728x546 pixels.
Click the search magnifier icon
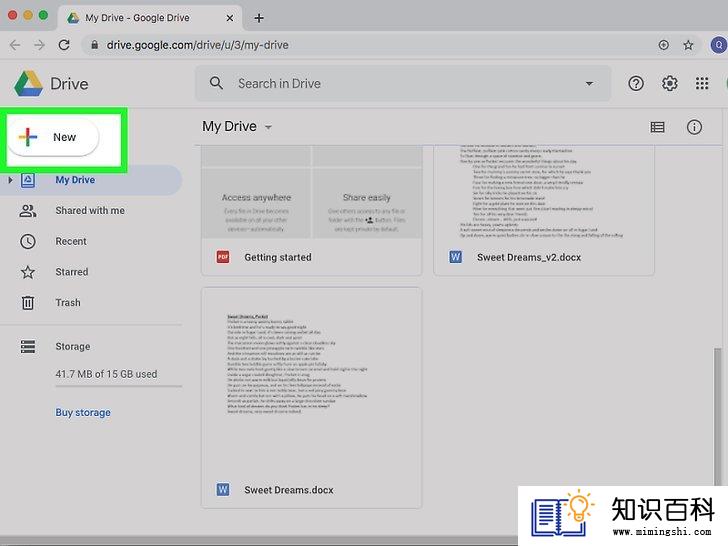coord(216,84)
